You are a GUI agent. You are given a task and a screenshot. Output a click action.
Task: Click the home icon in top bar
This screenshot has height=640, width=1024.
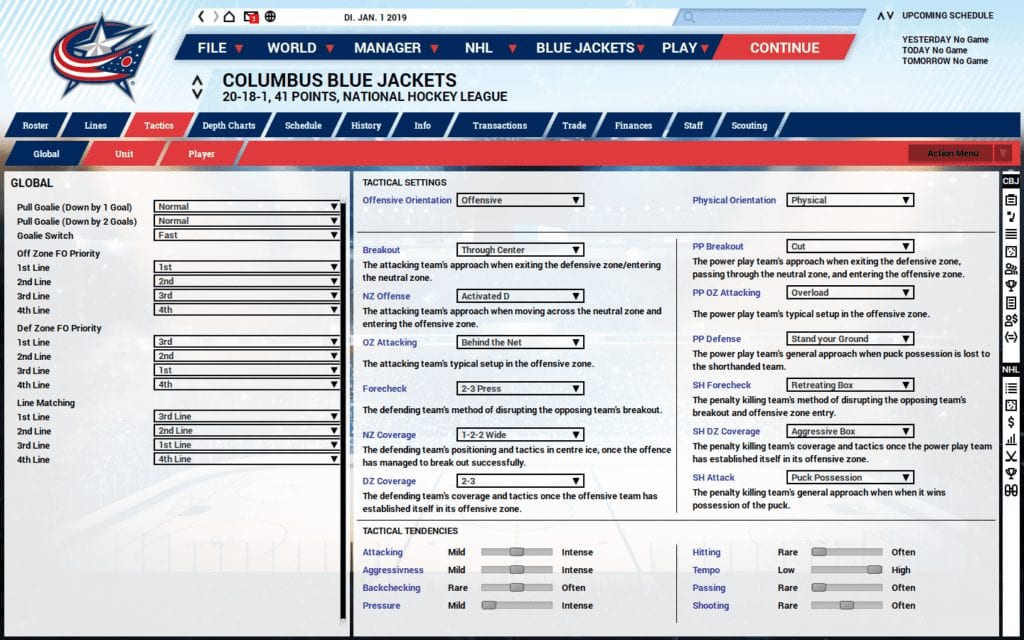[230, 17]
